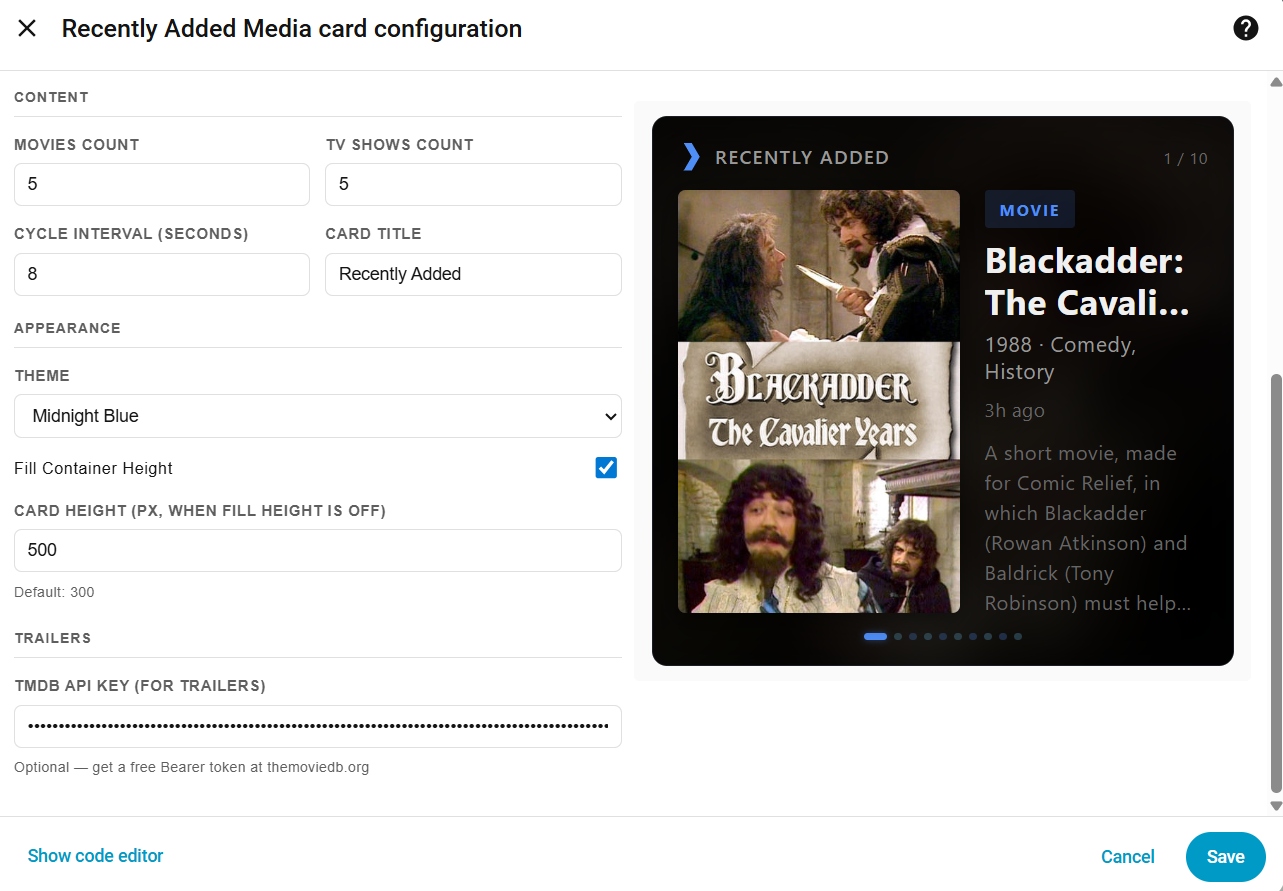This screenshot has height=891, width=1283.
Task: Focus the TV Shows Count field
Action: click(x=473, y=184)
